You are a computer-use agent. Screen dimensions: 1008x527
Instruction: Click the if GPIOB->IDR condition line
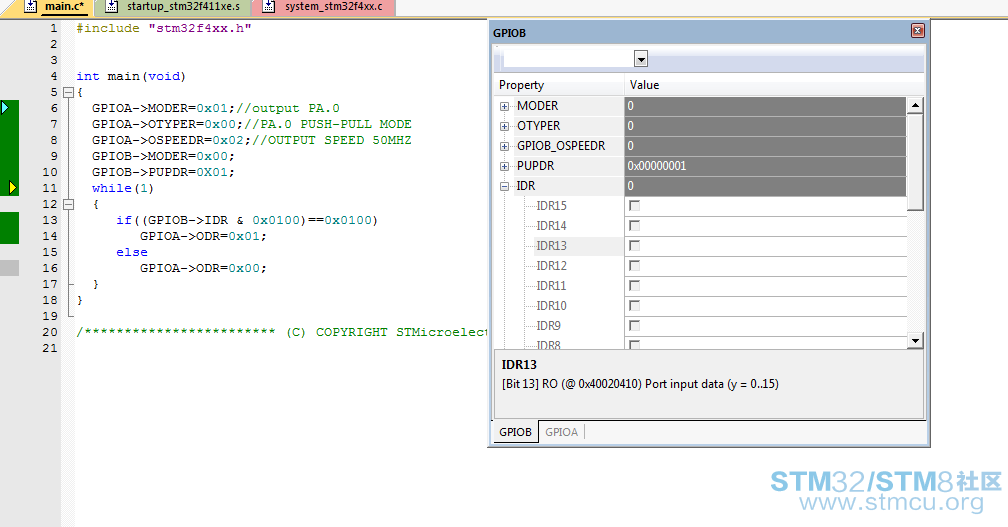pyautogui.click(x=247, y=220)
